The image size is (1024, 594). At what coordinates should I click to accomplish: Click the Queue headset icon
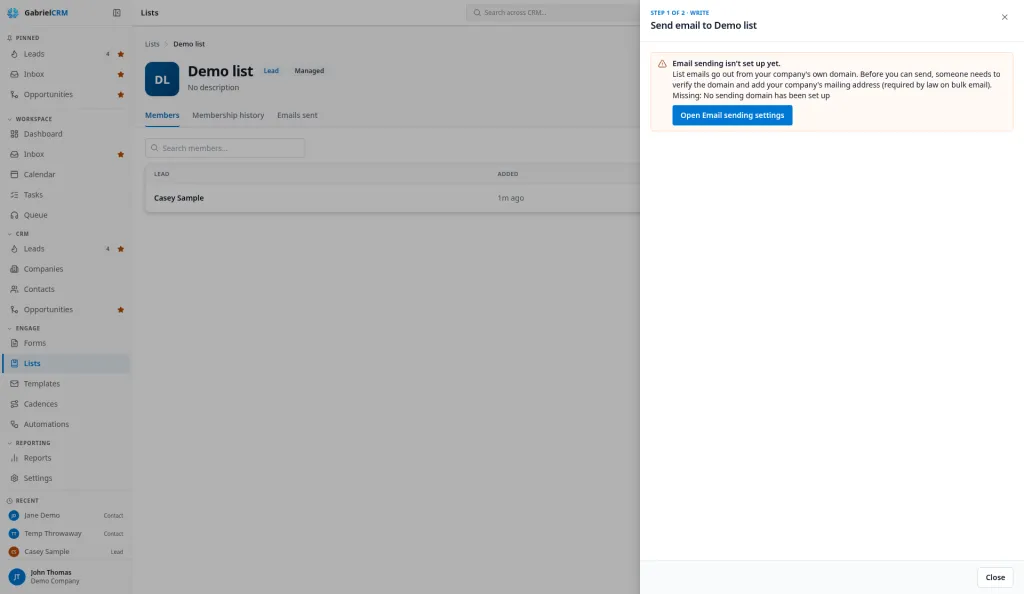click(14, 215)
